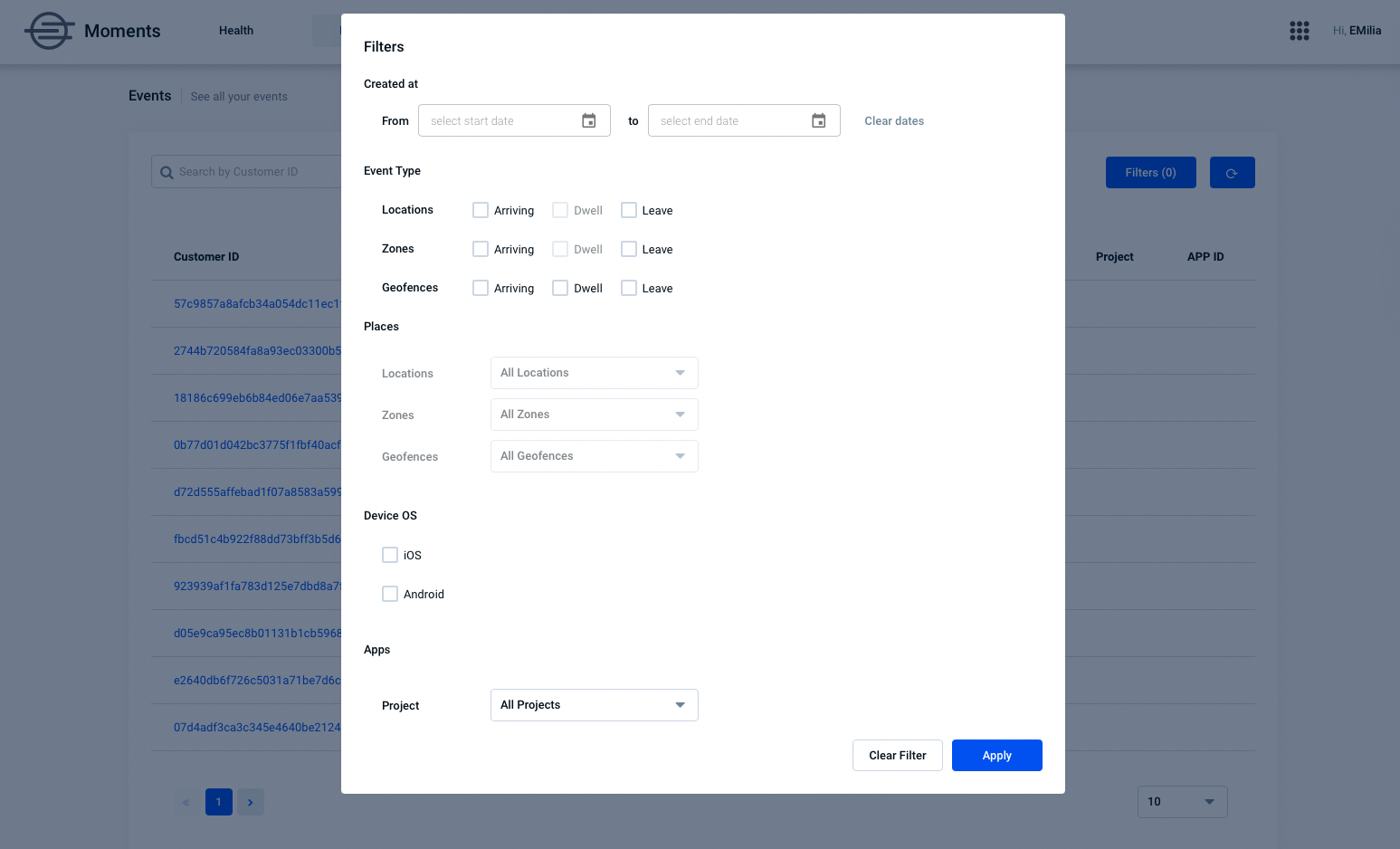Apply the selected filters
This screenshot has width=1400, height=849.
(997, 756)
